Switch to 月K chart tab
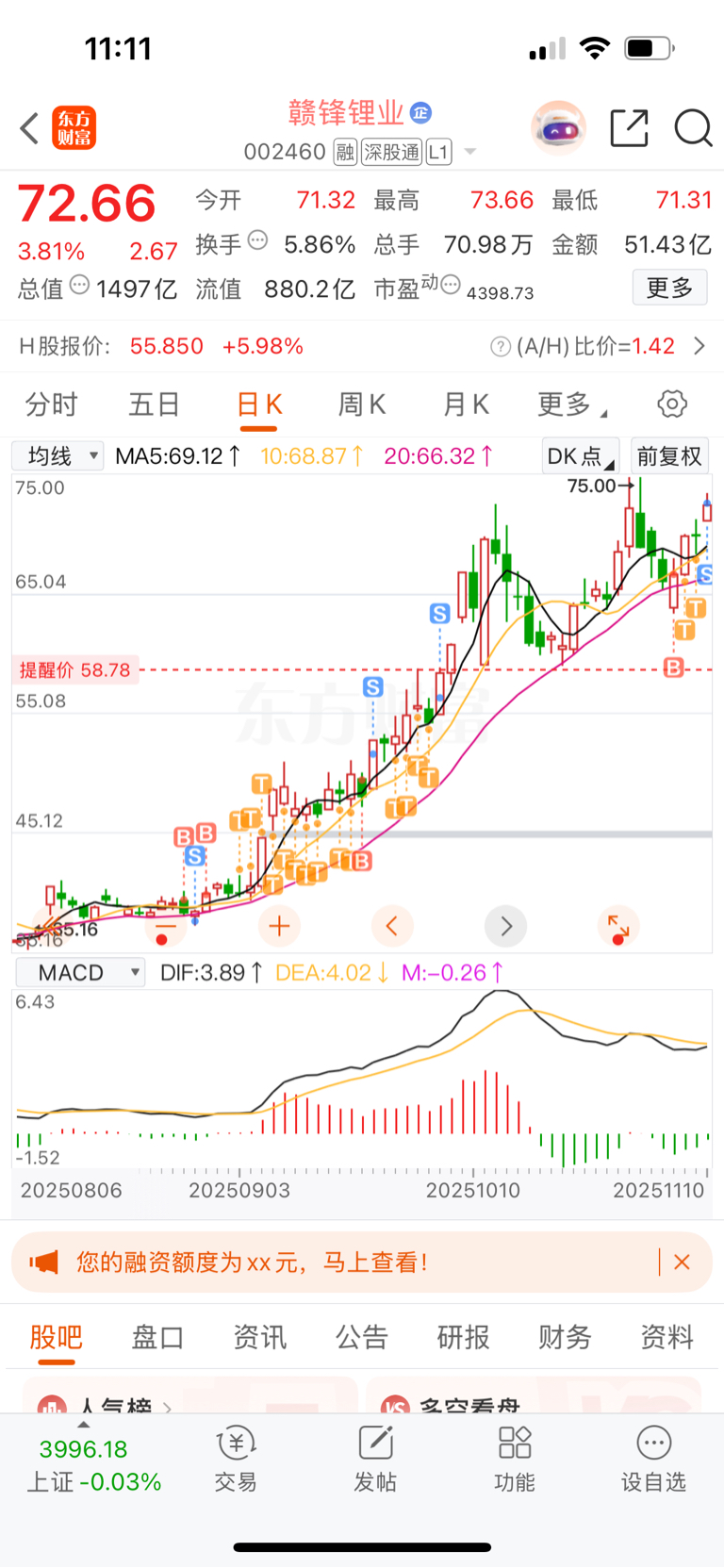Image resolution: width=724 pixels, height=1568 pixels. tap(466, 405)
